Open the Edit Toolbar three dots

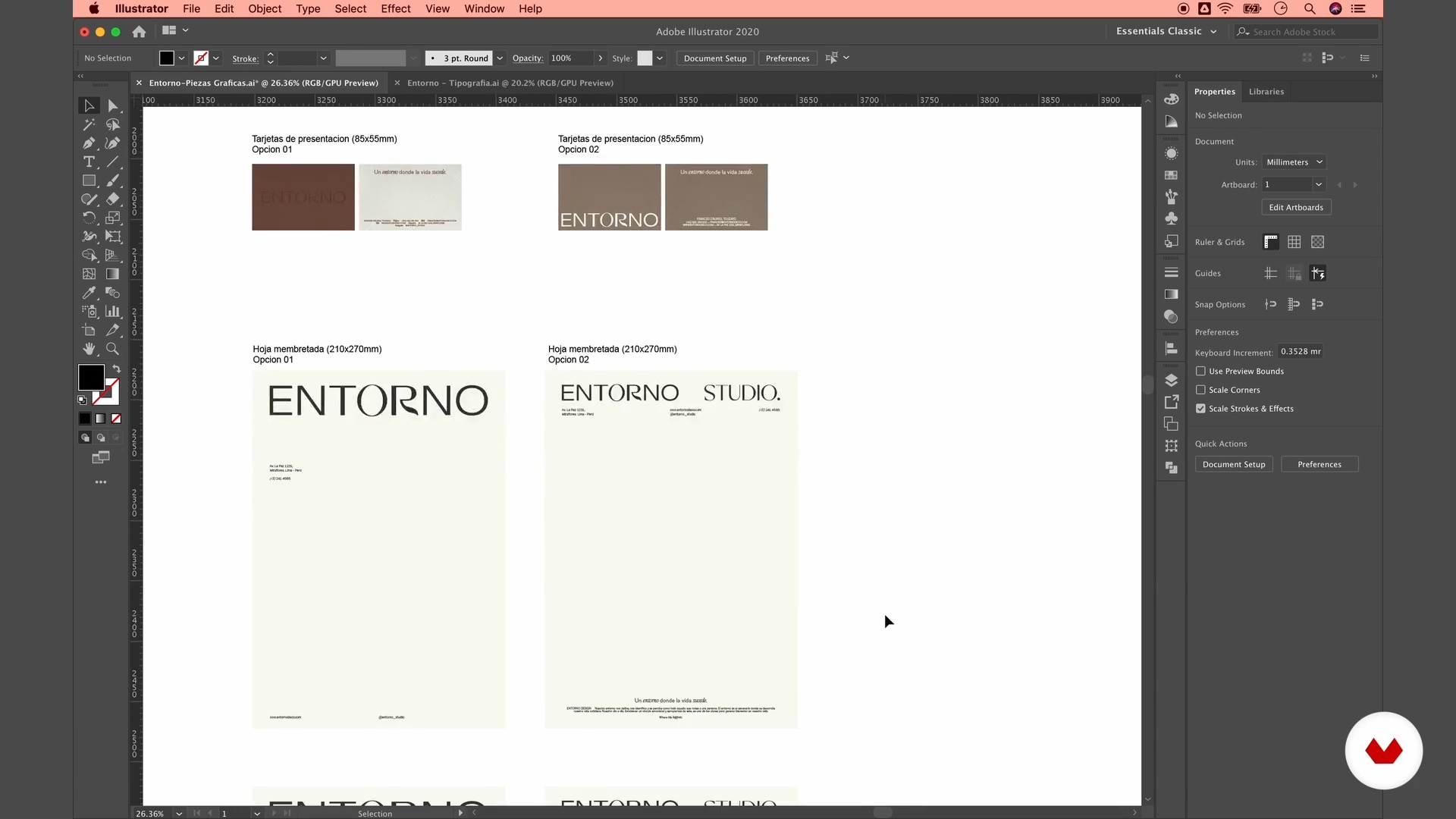pos(101,482)
